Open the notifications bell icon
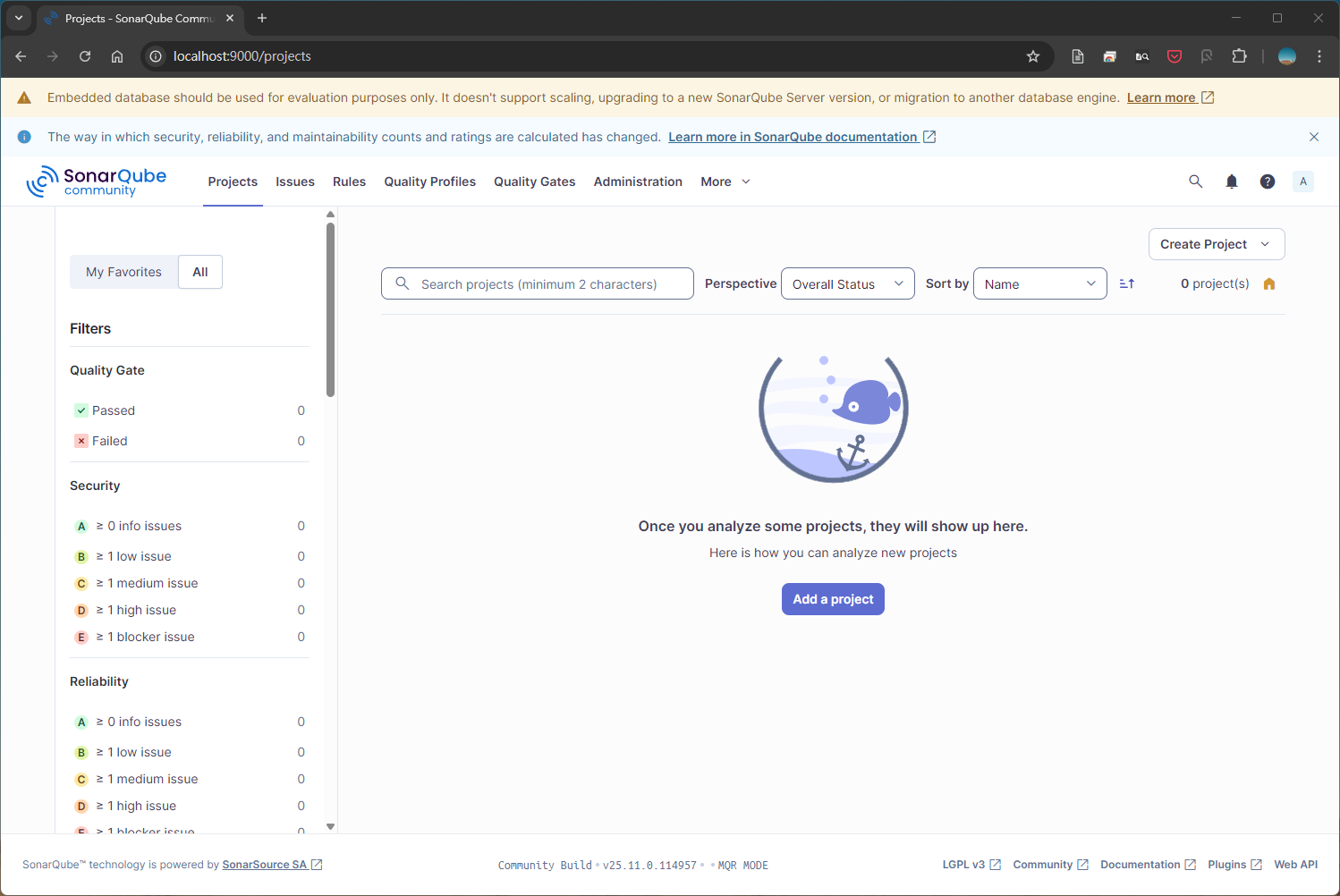 pyautogui.click(x=1232, y=182)
